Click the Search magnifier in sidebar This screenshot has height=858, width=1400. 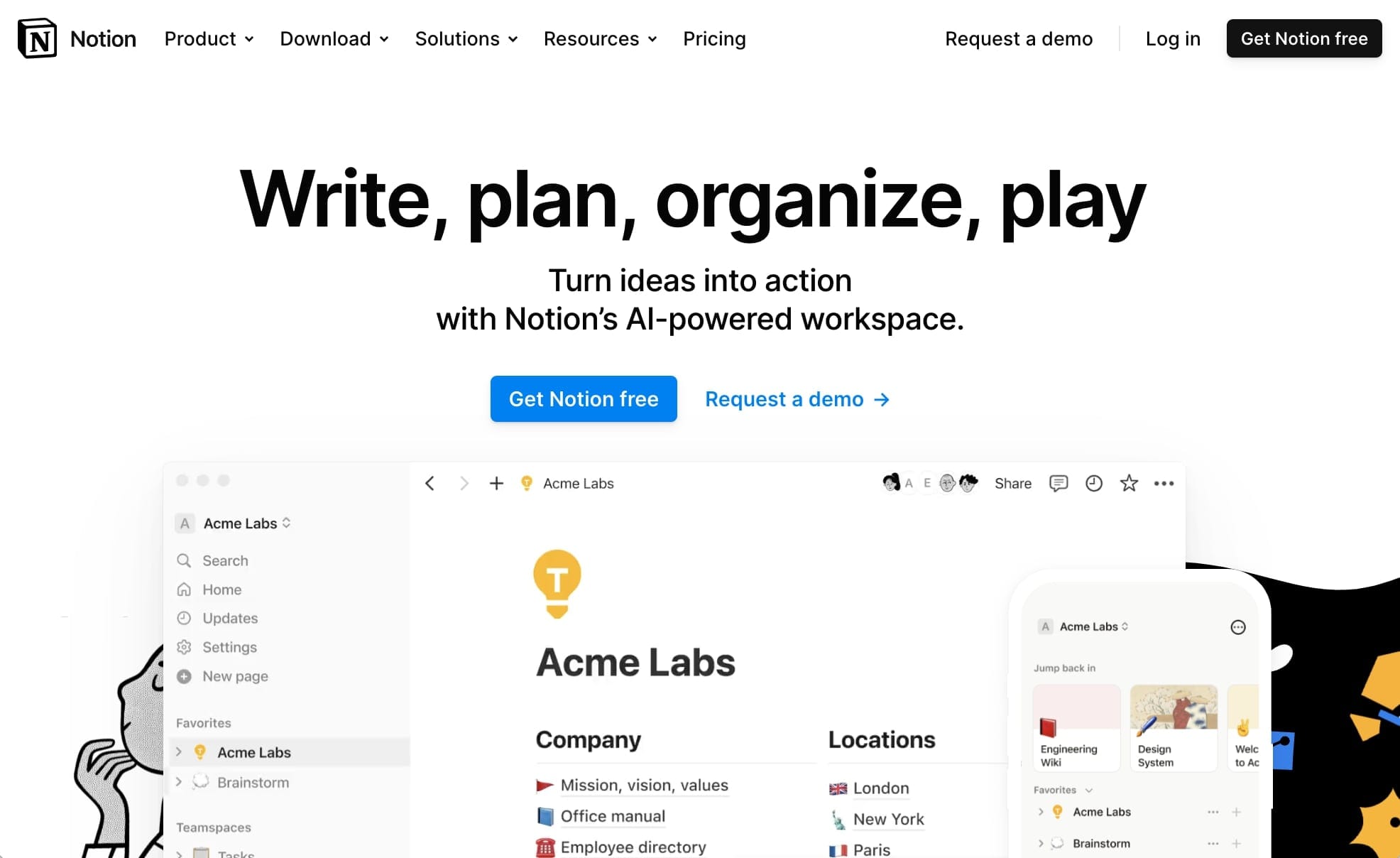point(184,560)
